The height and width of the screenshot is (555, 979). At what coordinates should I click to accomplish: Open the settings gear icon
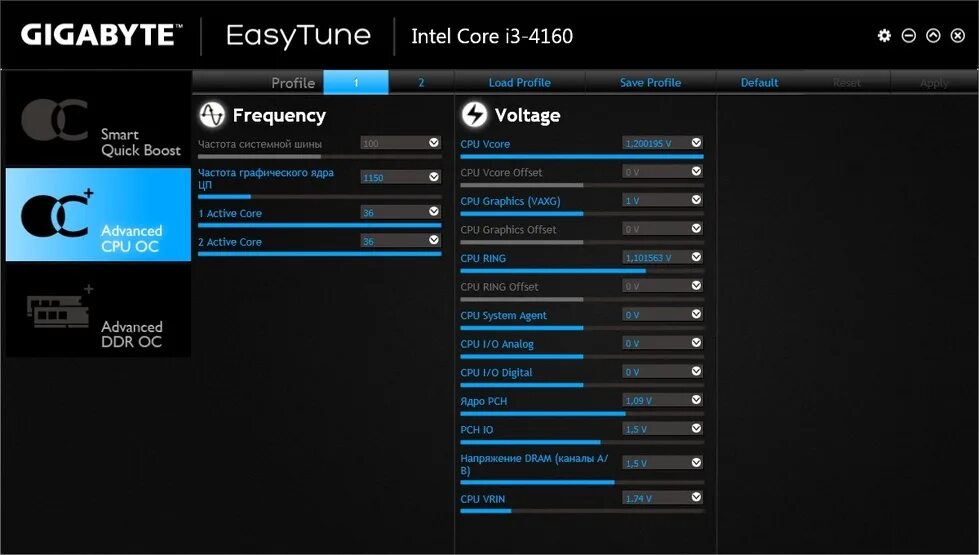pos(884,36)
